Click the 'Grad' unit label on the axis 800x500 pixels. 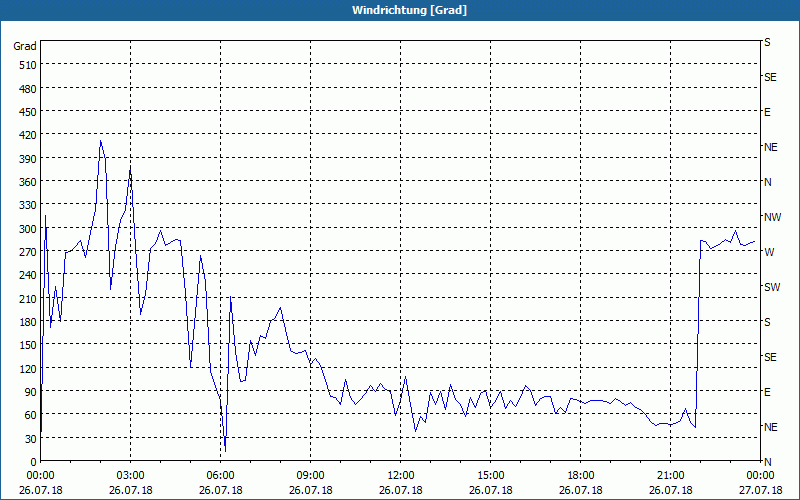pyautogui.click(x=25, y=46)
